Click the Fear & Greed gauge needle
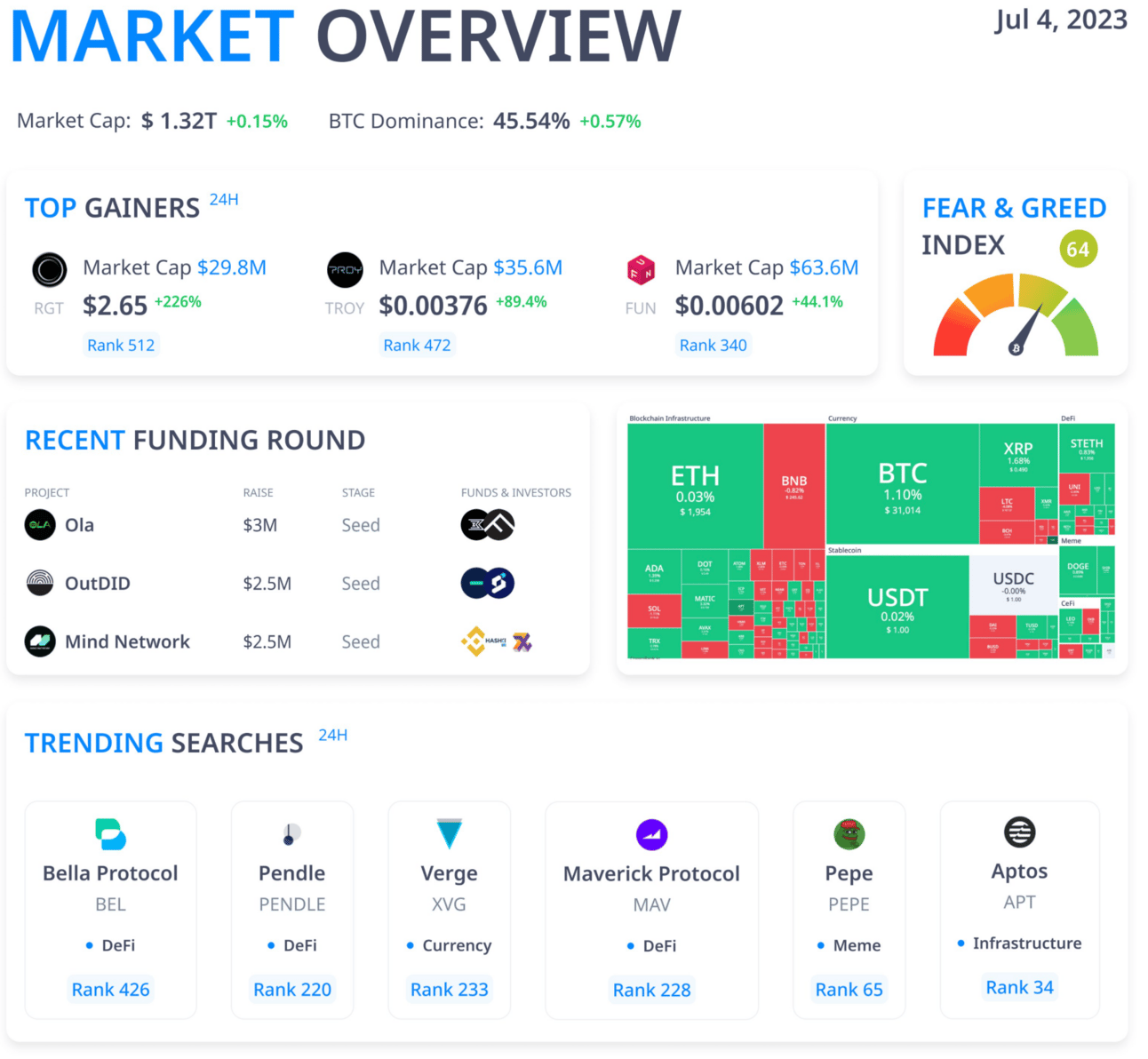This screenshot has height=1059, width=1148. click(x=1027, y=330)
